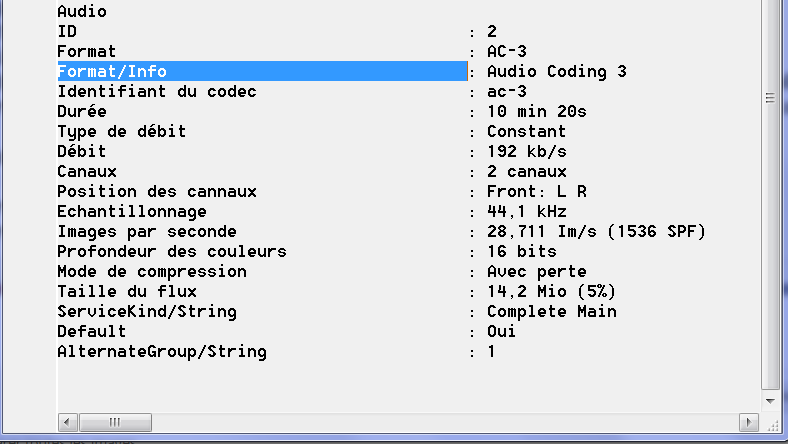Screen dimensions: 788x444
Task: Click the Type de débit line
Action: tap(121, 131)
